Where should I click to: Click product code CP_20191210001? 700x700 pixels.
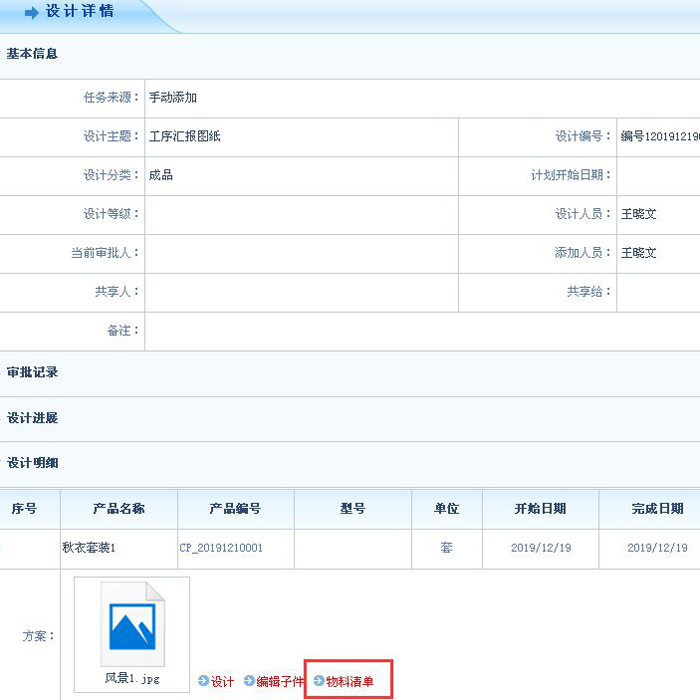click(x=221, y=548)
